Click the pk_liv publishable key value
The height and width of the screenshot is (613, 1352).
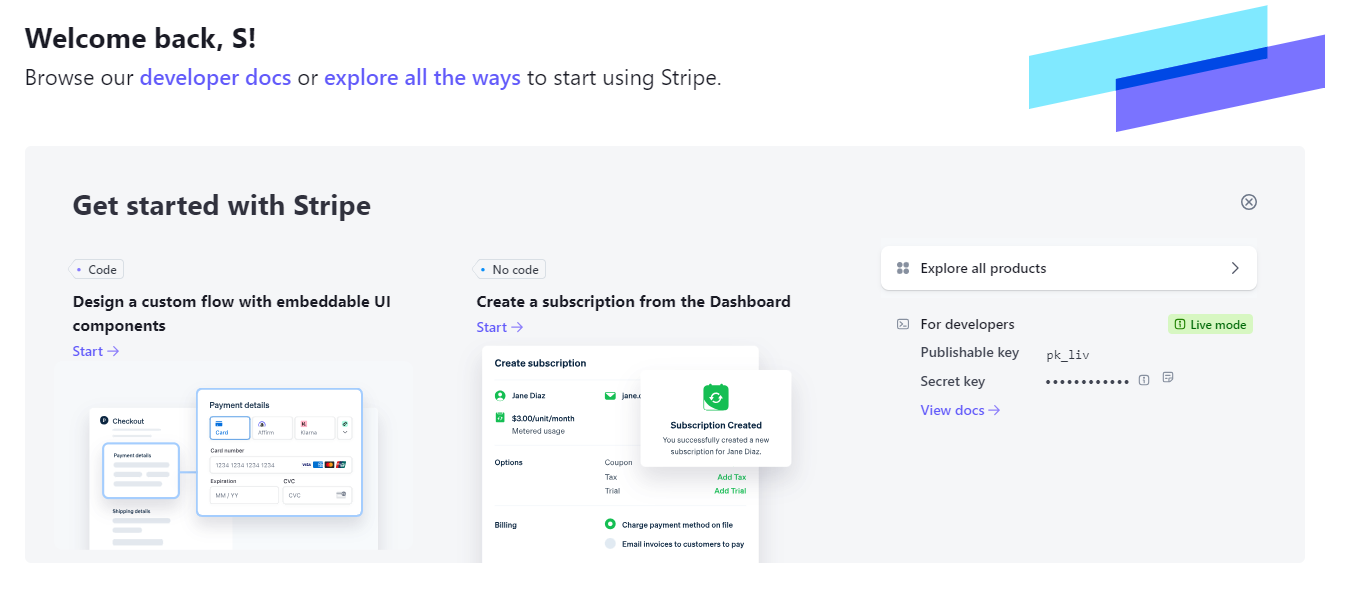[x=1066, y=354]
